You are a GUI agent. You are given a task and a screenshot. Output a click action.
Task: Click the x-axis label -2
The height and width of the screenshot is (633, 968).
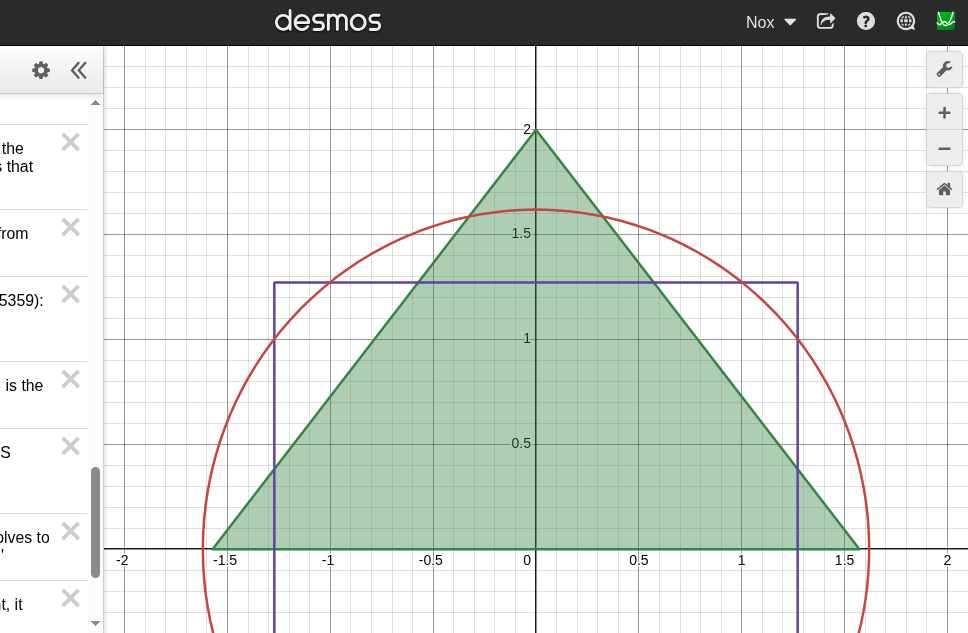[x=123, y=560]
